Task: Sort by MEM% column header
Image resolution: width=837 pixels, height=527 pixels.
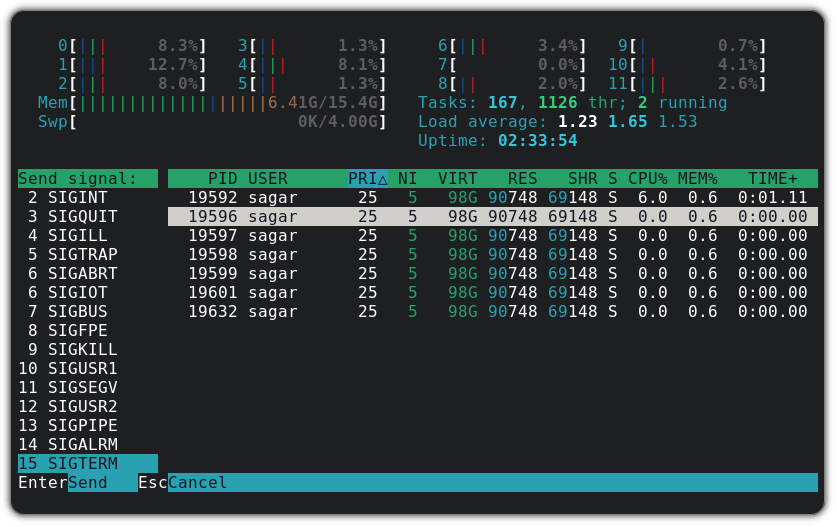Action: (697, 179)
